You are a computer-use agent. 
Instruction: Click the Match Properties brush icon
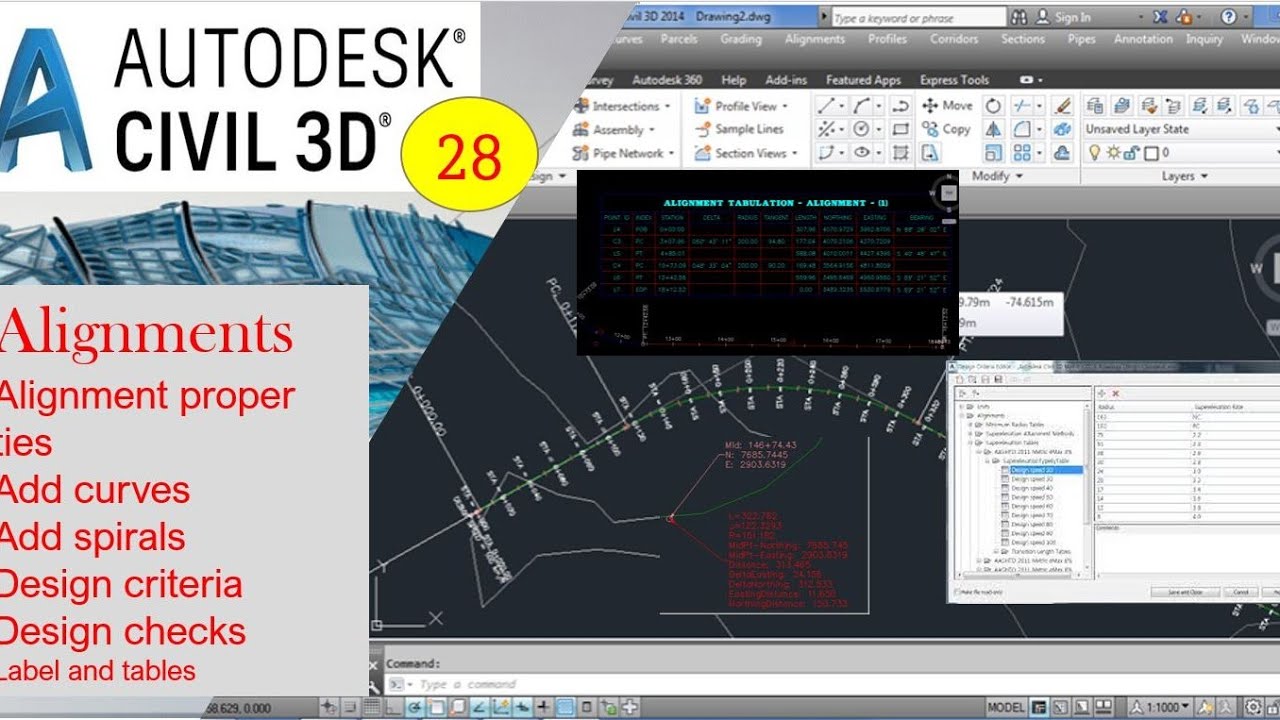coord(1062,106)
